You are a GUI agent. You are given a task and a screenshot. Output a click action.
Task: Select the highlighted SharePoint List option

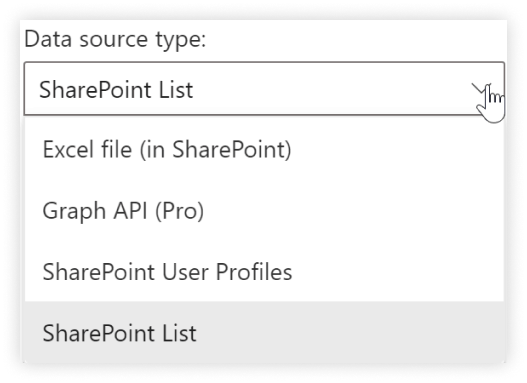tap(264, 332)
